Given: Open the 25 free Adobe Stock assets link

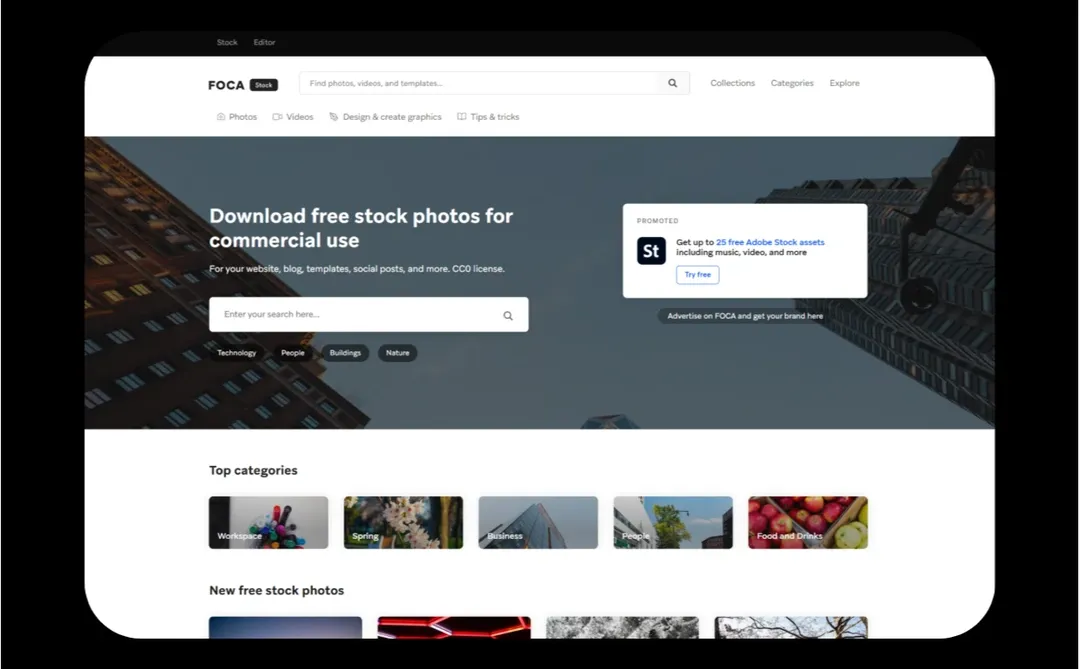Looking at the screenshot, I should click(770, 243).
